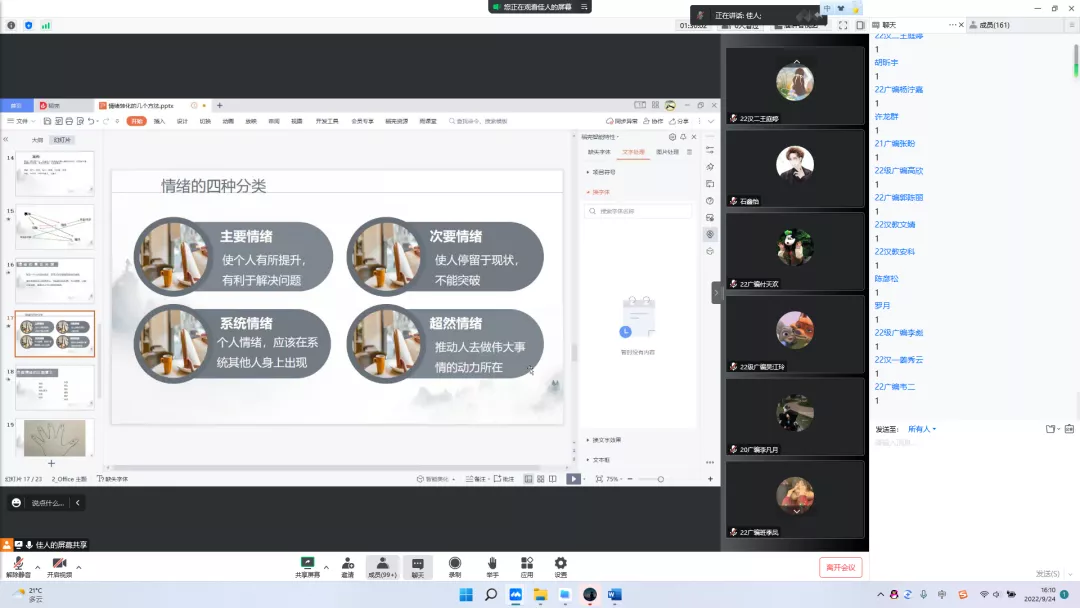The height and width of the screenshot is (608, 1080).
Task: Start recording with the Record icon
Action: point(455,565)
